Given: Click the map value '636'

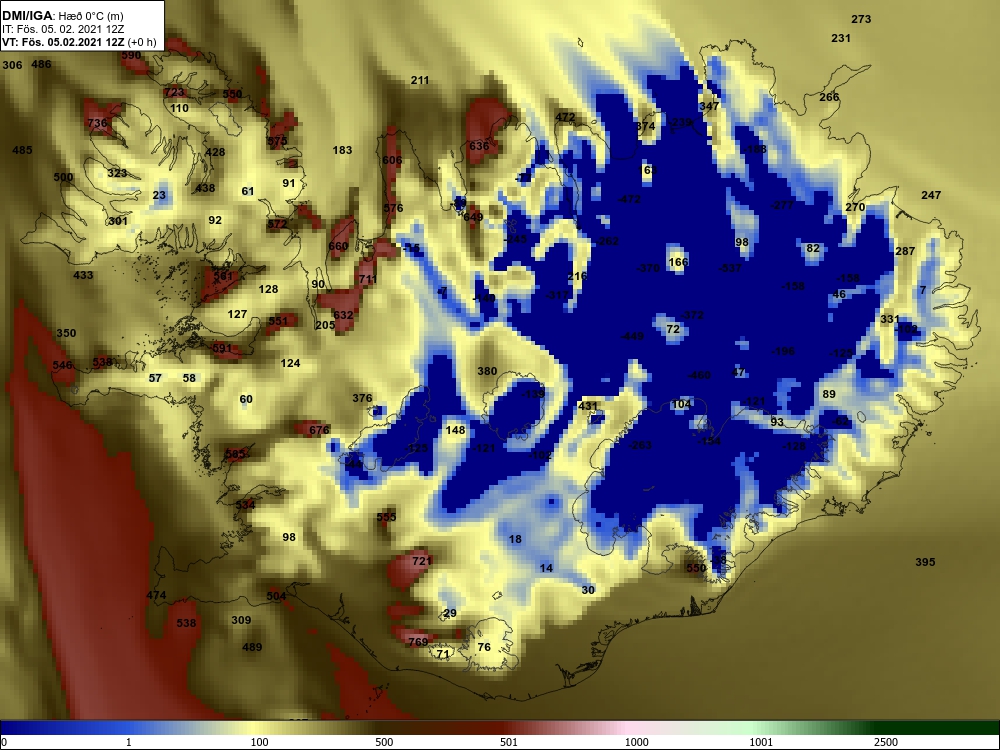Looking at the screenshot, I should 479,146.
